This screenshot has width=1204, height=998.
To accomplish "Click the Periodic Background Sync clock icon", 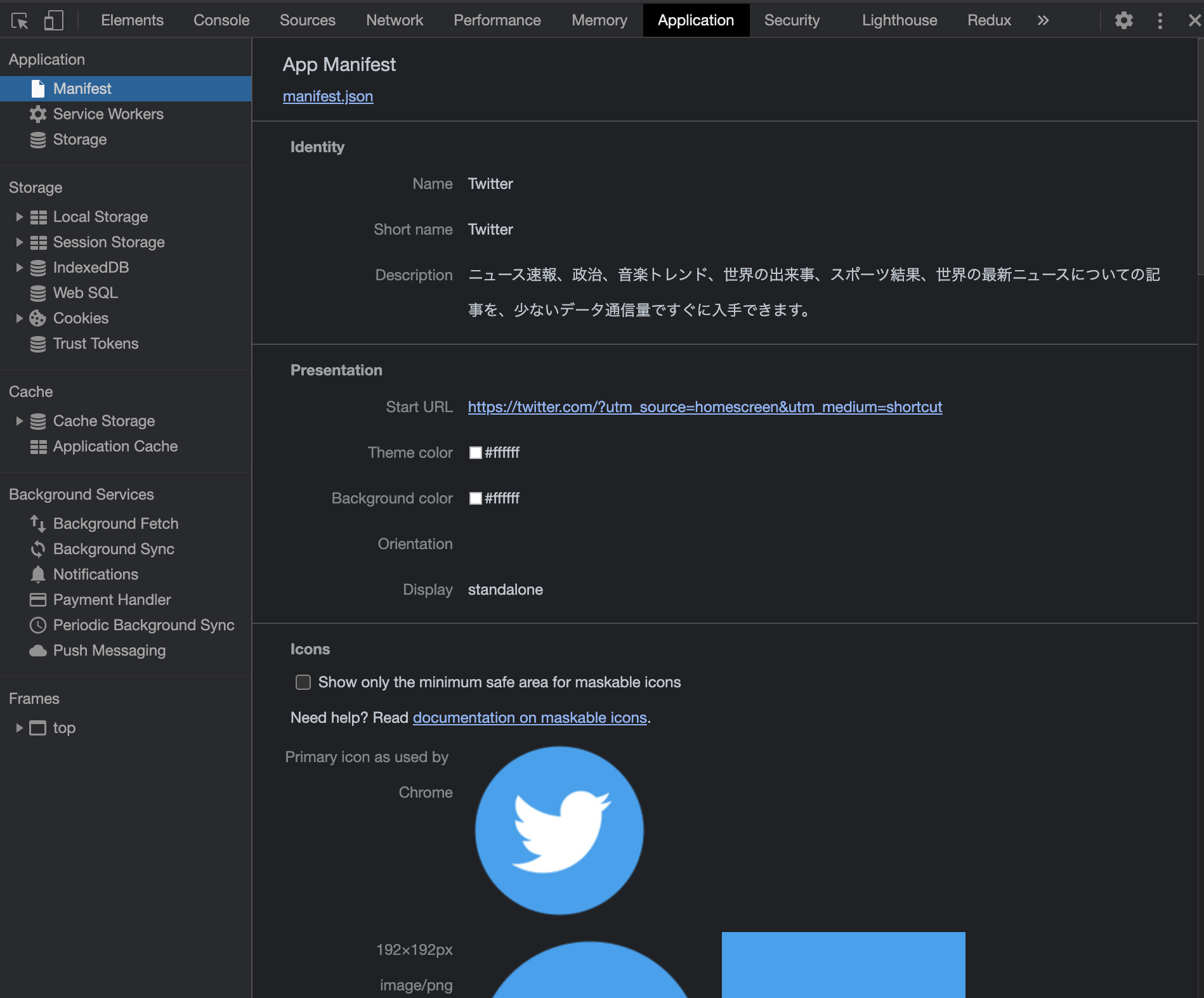I will click(x=38, y=625).
